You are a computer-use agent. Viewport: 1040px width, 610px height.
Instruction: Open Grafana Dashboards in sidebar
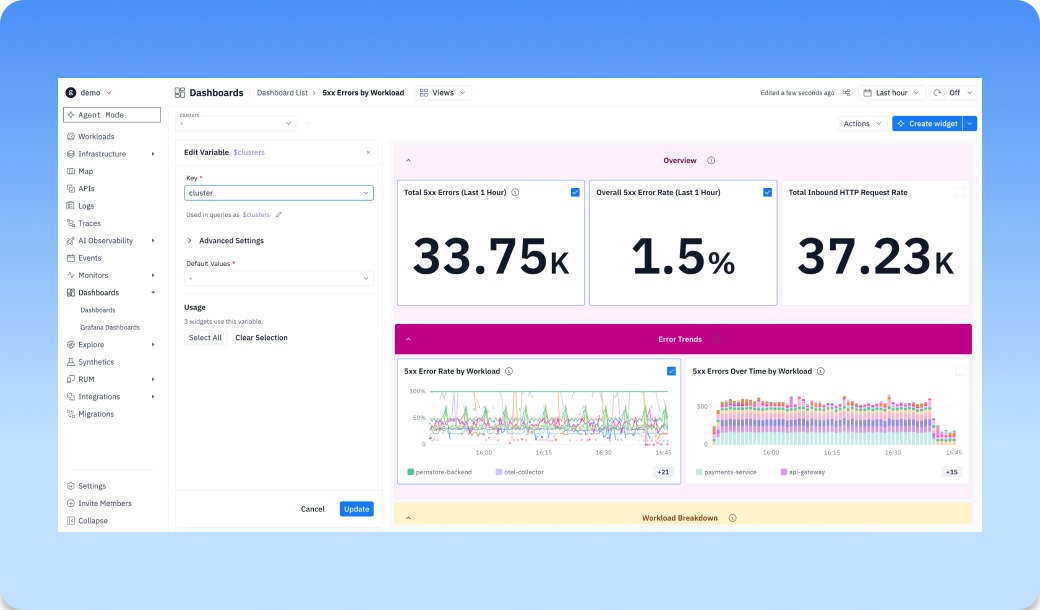pos(110,328)
